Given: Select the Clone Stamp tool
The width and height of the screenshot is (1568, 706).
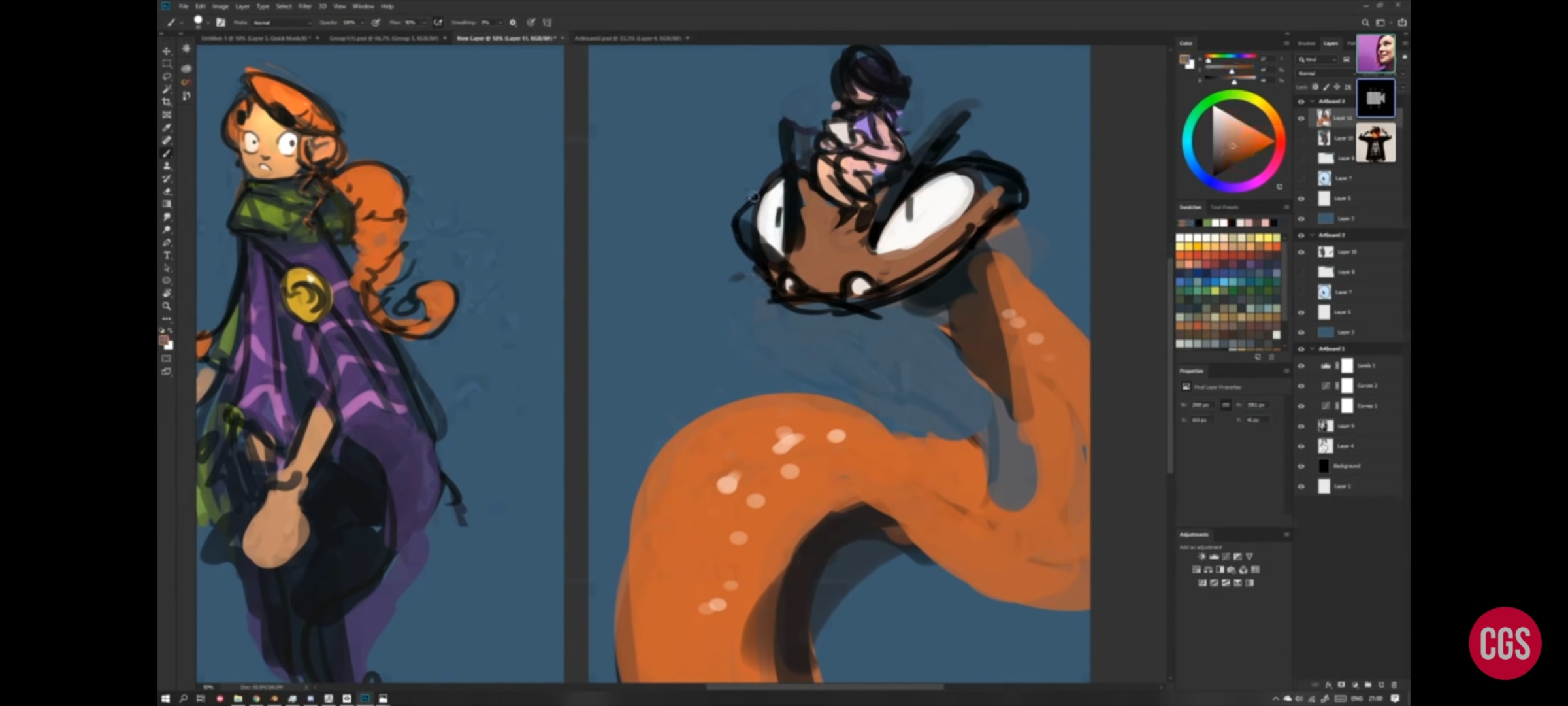Looking at the screenshot, I should pos(167,166).
